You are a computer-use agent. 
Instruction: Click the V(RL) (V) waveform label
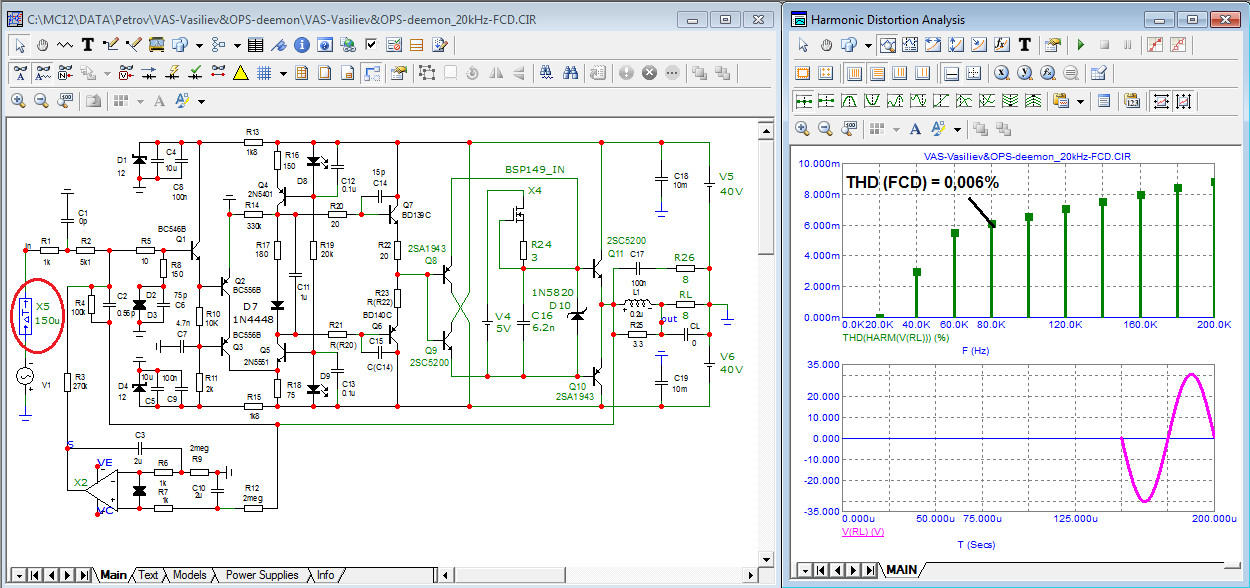864,532
